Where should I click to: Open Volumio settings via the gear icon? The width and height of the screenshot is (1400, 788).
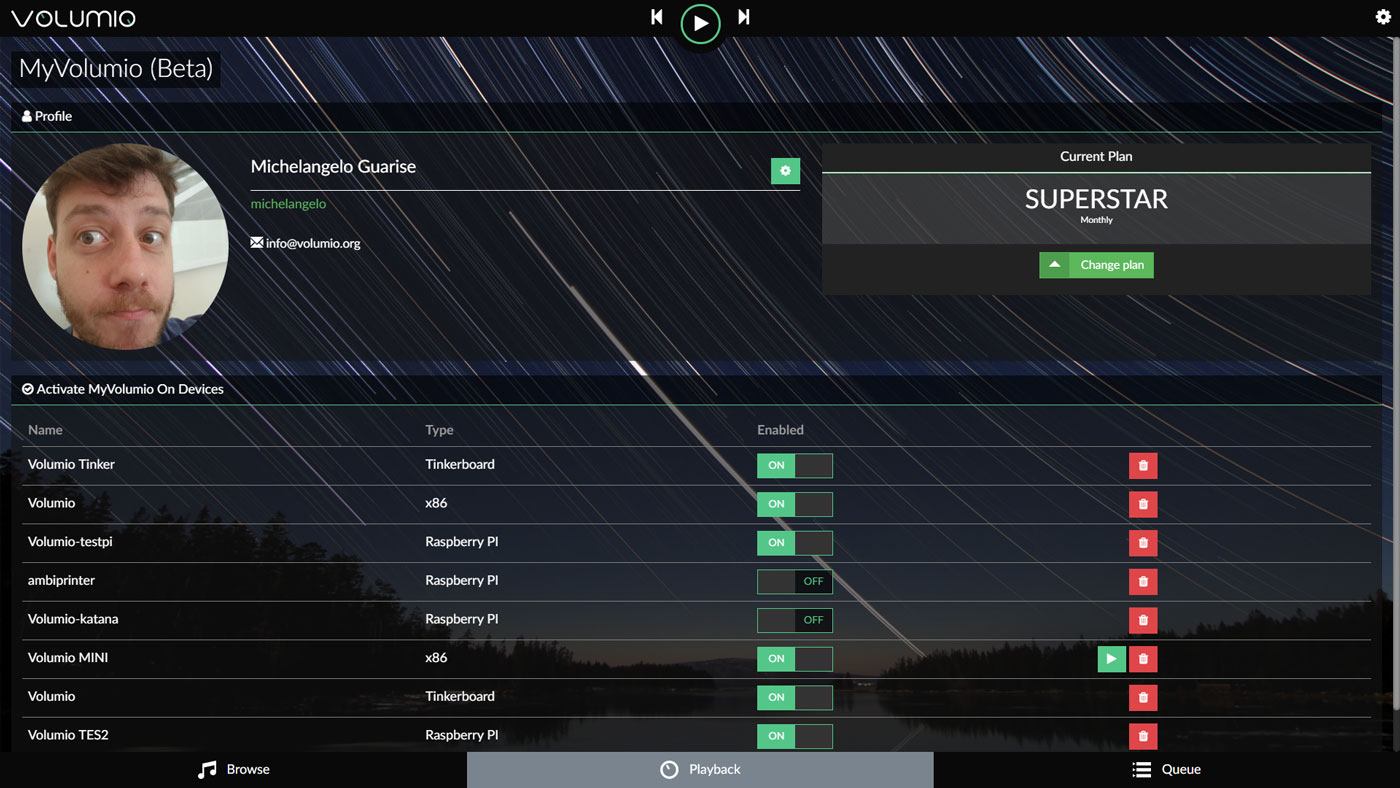pos(1383,16)
